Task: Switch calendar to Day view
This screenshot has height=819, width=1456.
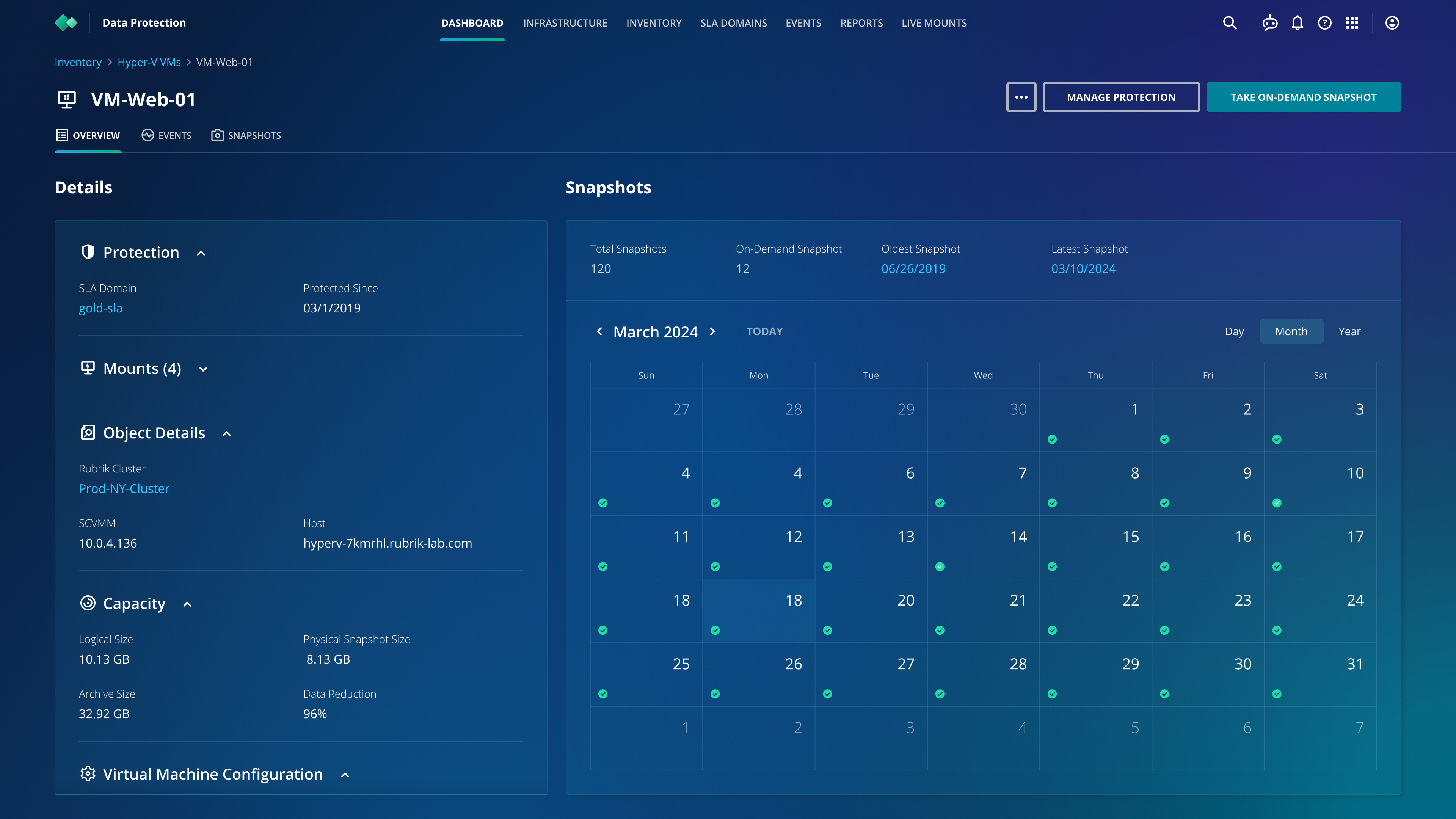Action: (x=1235, y=331)
